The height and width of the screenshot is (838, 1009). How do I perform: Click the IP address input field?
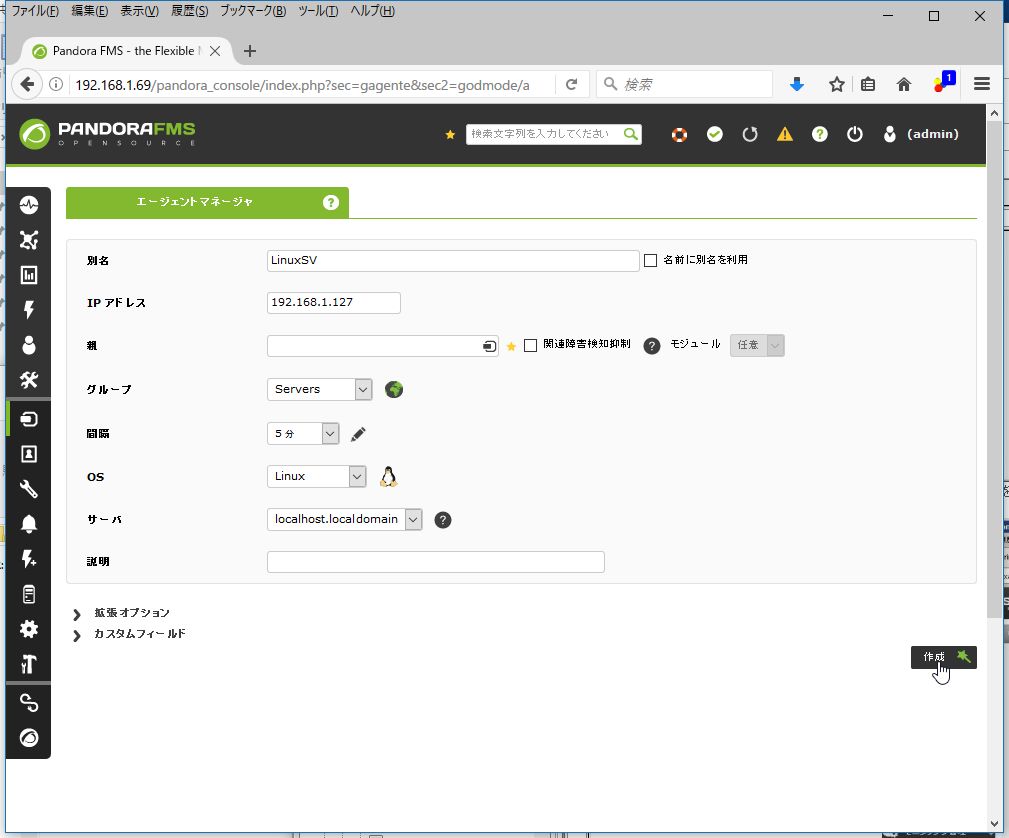point(333,303)
